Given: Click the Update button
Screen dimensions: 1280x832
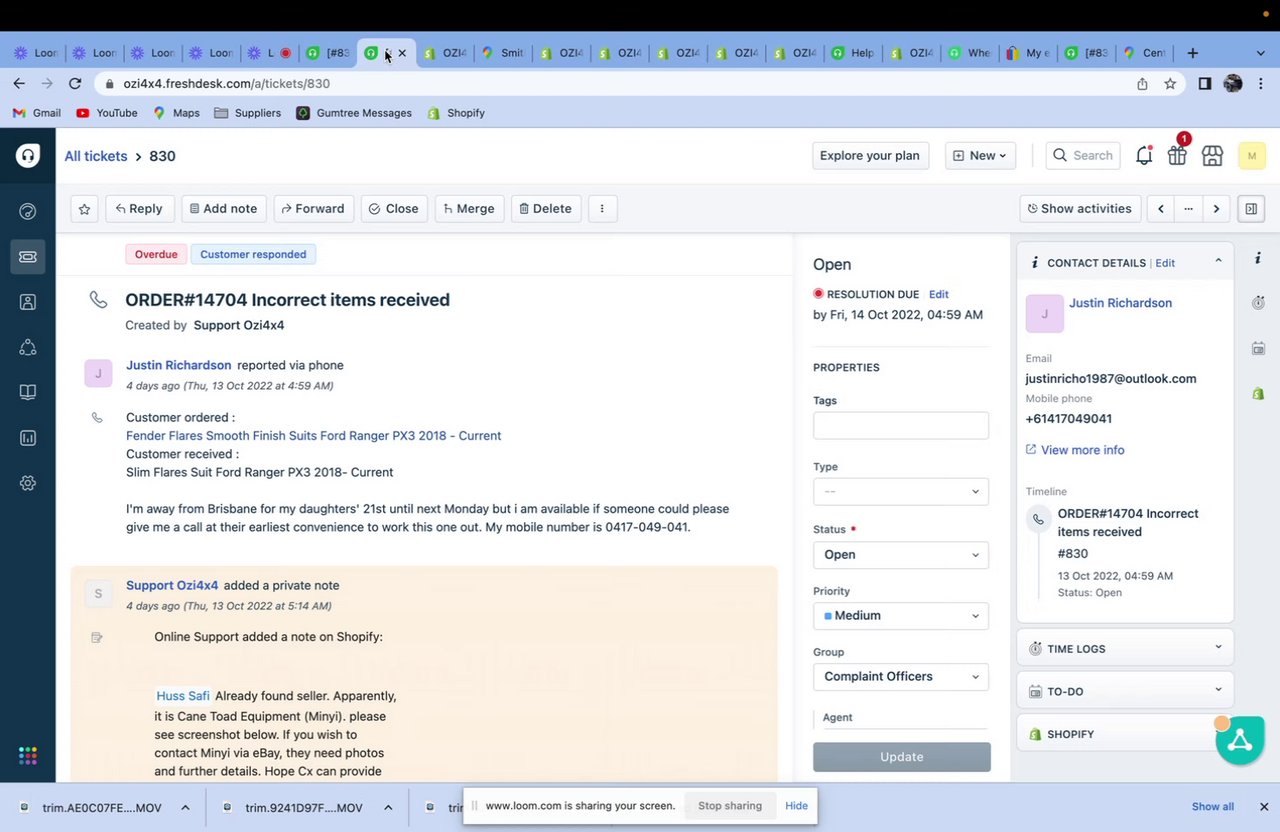Looking at the screenshot, I should tap(902, 757).
